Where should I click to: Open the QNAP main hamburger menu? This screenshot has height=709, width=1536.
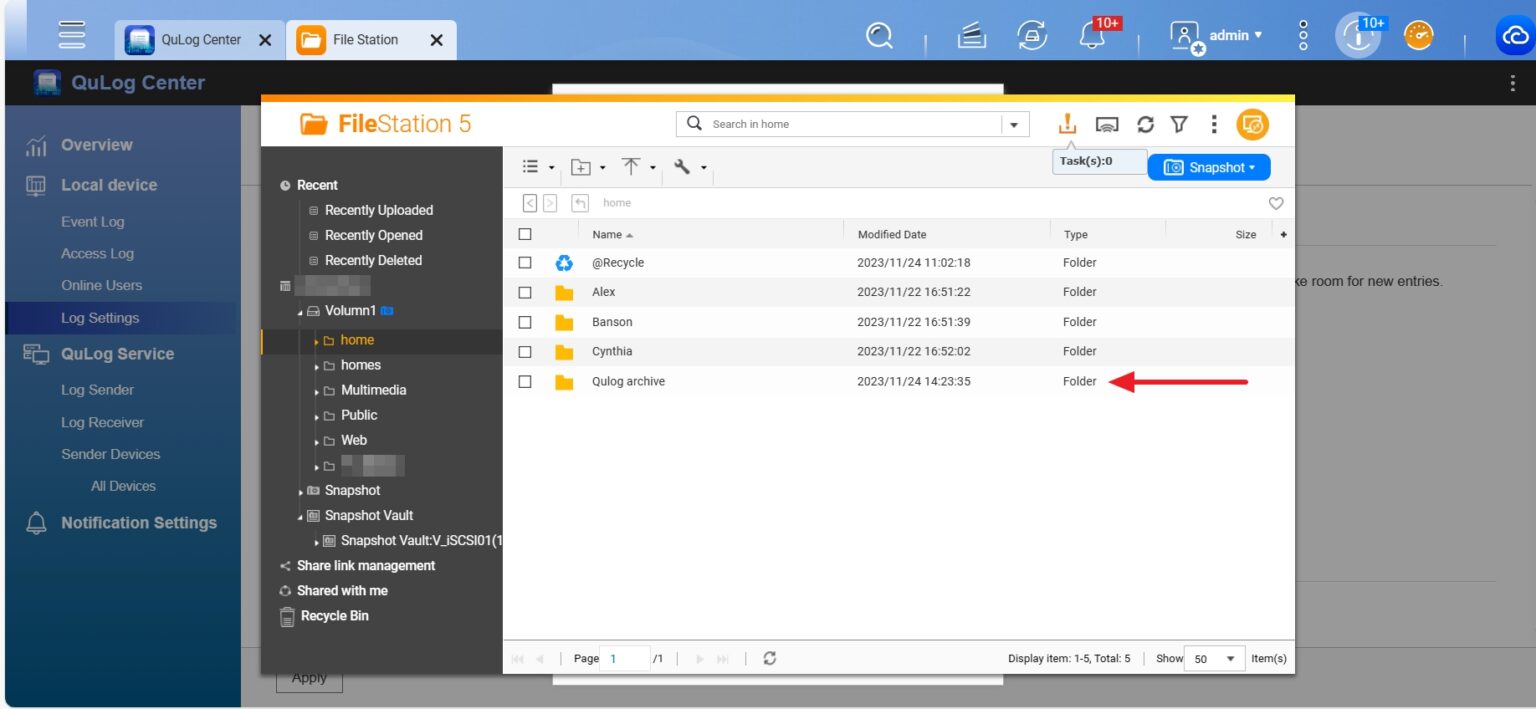72,36
